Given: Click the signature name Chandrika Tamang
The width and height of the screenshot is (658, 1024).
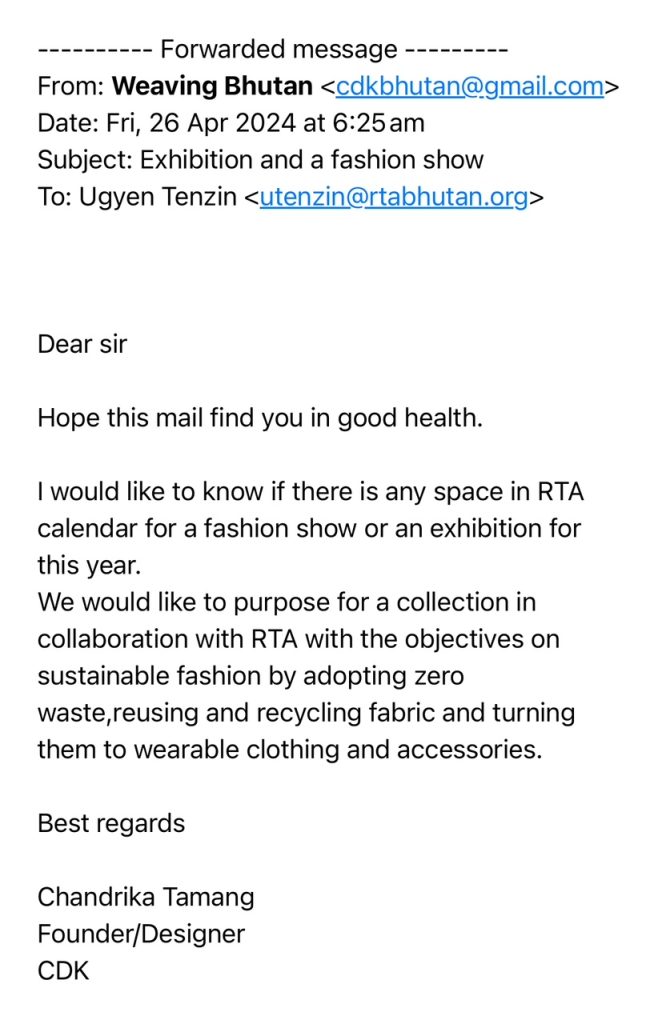Looking at the screenshot, I should click(x=146, y=897).
